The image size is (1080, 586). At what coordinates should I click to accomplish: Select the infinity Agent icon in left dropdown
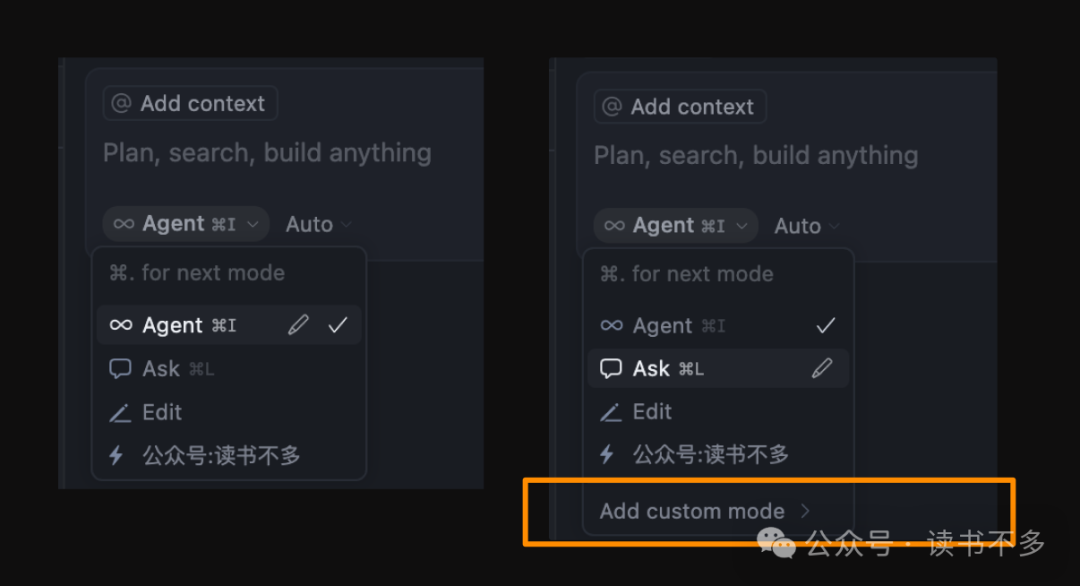(120, 324)
